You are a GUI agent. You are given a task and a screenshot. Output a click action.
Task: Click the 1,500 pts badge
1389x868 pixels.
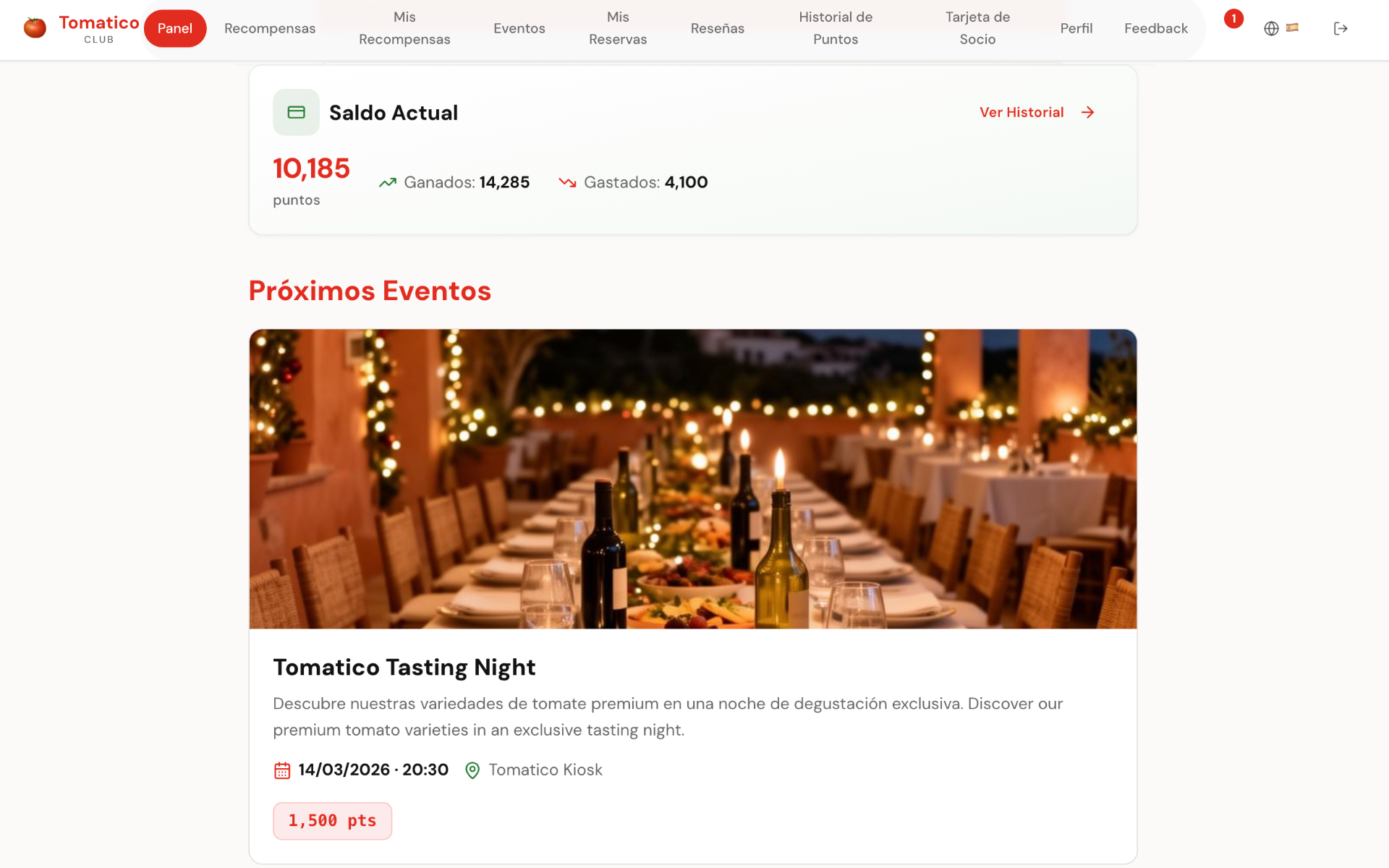(333, 821)
